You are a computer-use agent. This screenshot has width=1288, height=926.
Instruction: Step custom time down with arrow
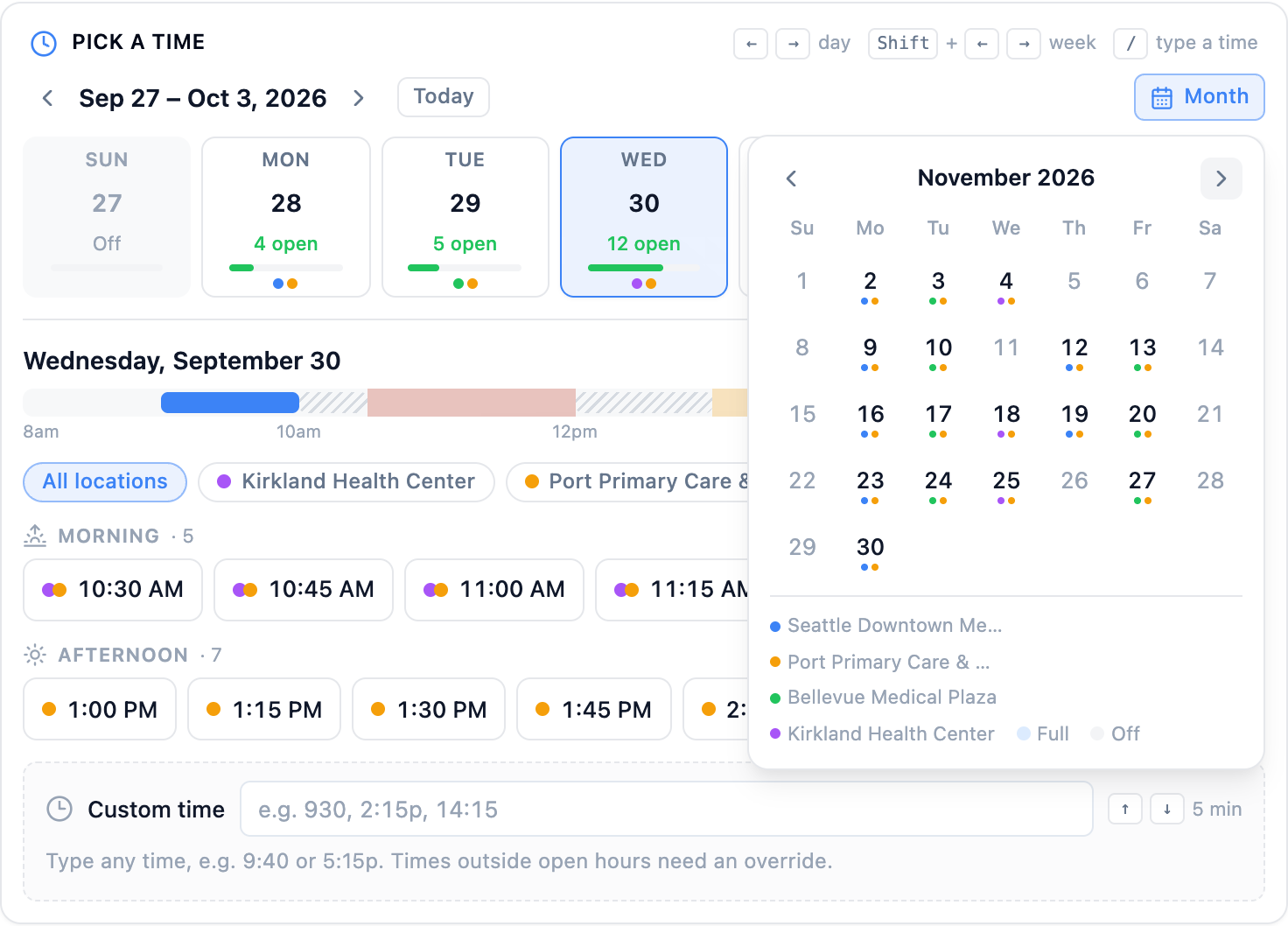pyautogui.click(x=1166, y=810)
